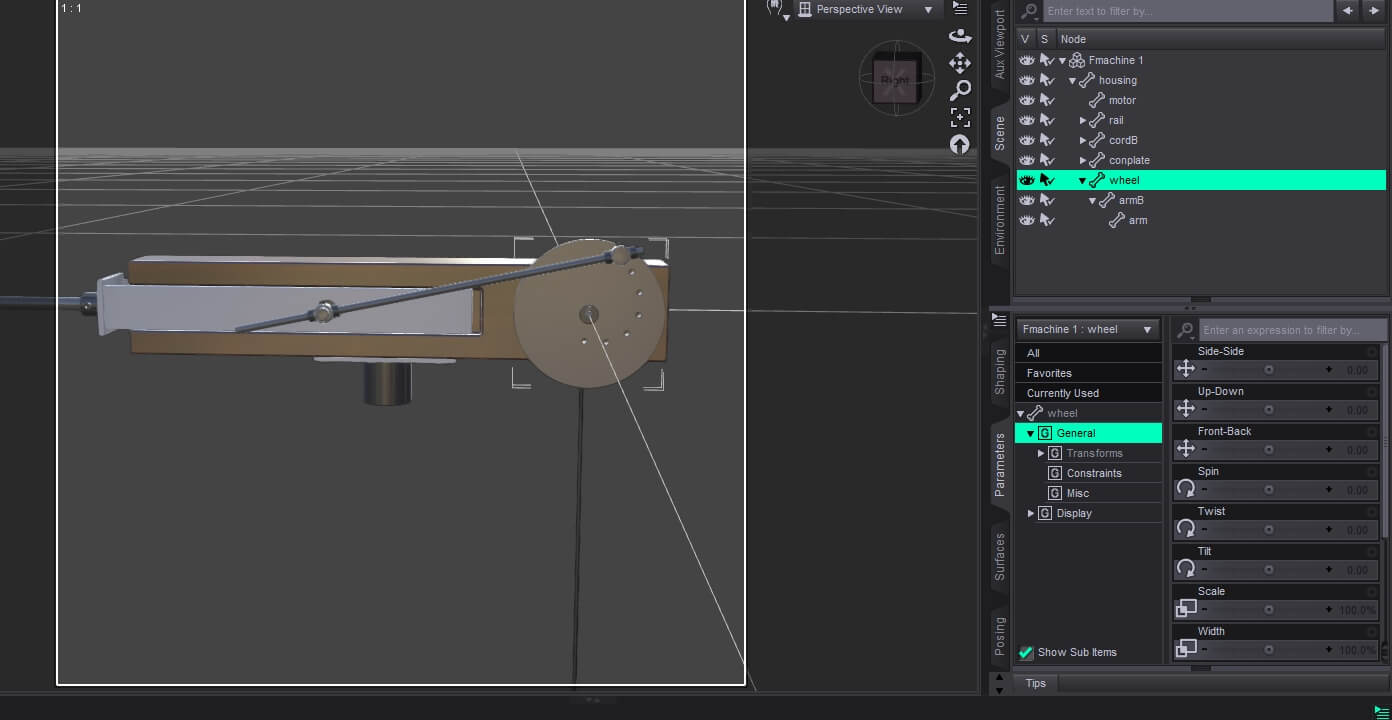Toggle selectability of the conplate node
1392x720 pixels.
coord(1047,160)
